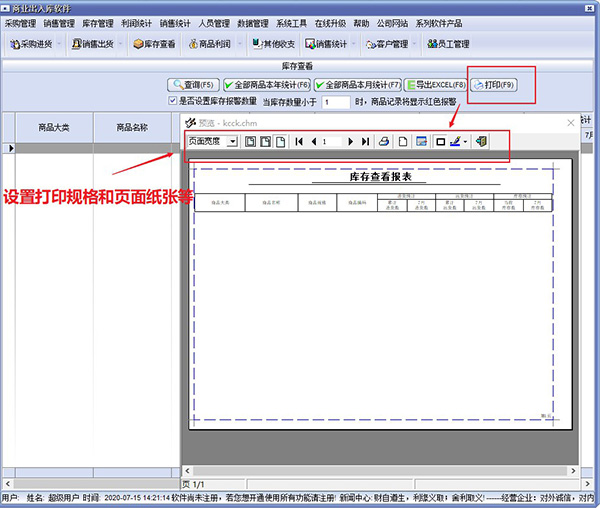Expand the pen tool dropdown arrow
This screenshot has height=508, width=600.
[465, 142]
